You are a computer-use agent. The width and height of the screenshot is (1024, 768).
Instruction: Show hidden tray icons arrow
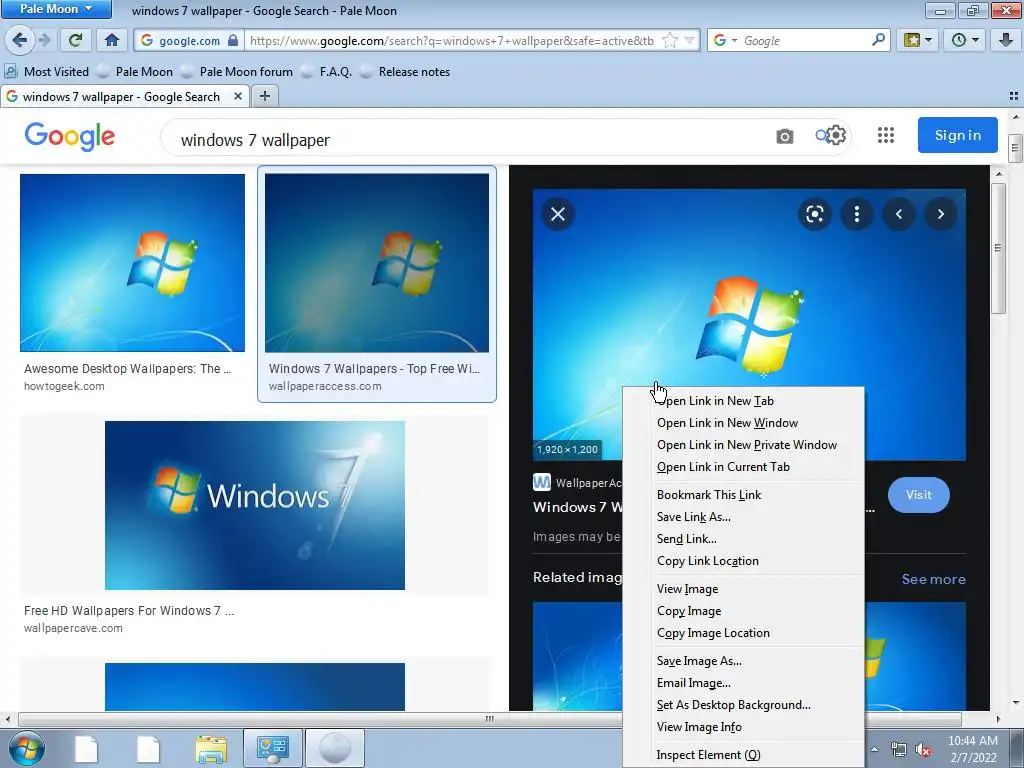coord(874,750)
